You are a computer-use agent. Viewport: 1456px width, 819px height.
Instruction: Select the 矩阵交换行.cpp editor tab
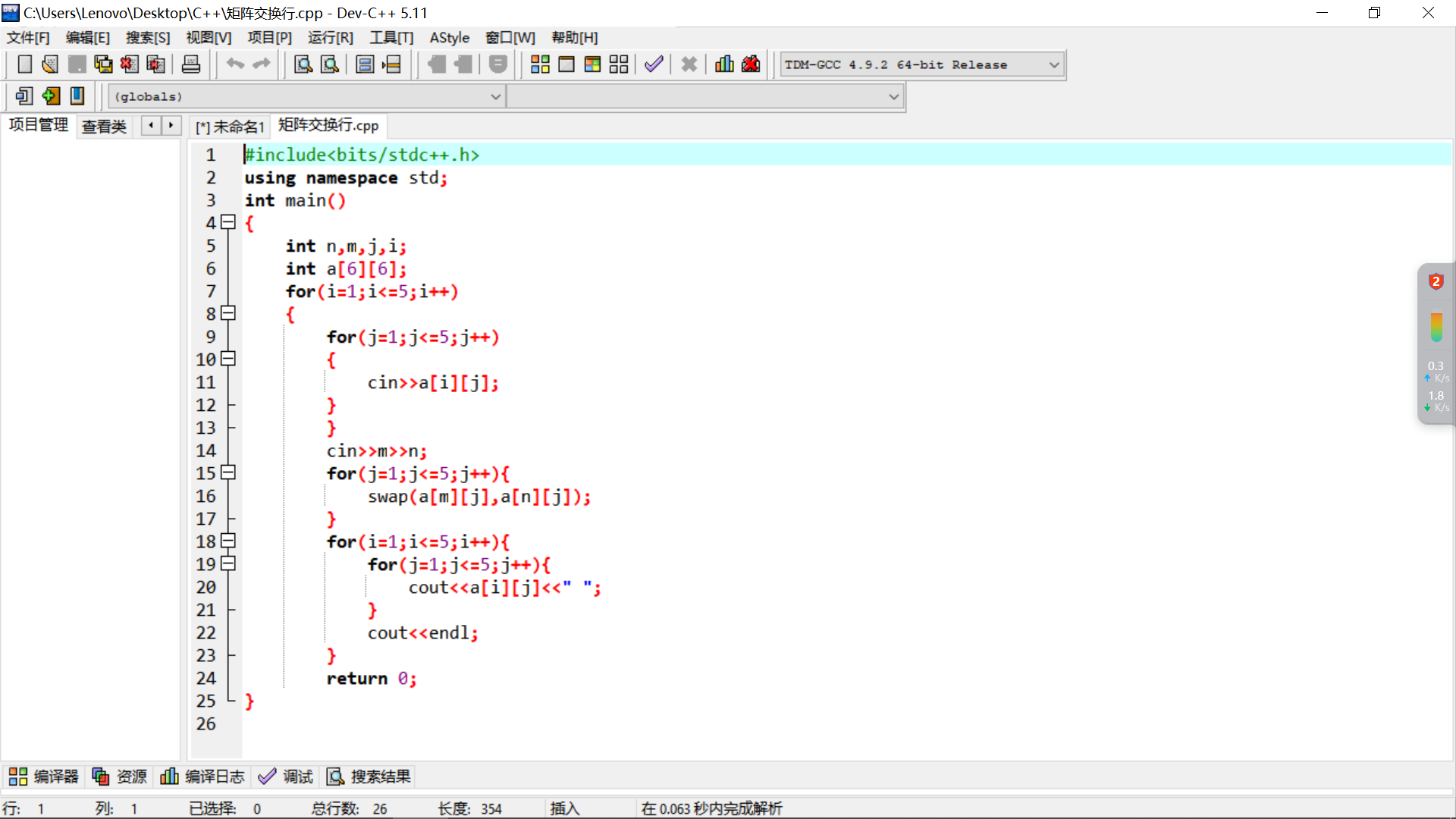click(328, 125)
